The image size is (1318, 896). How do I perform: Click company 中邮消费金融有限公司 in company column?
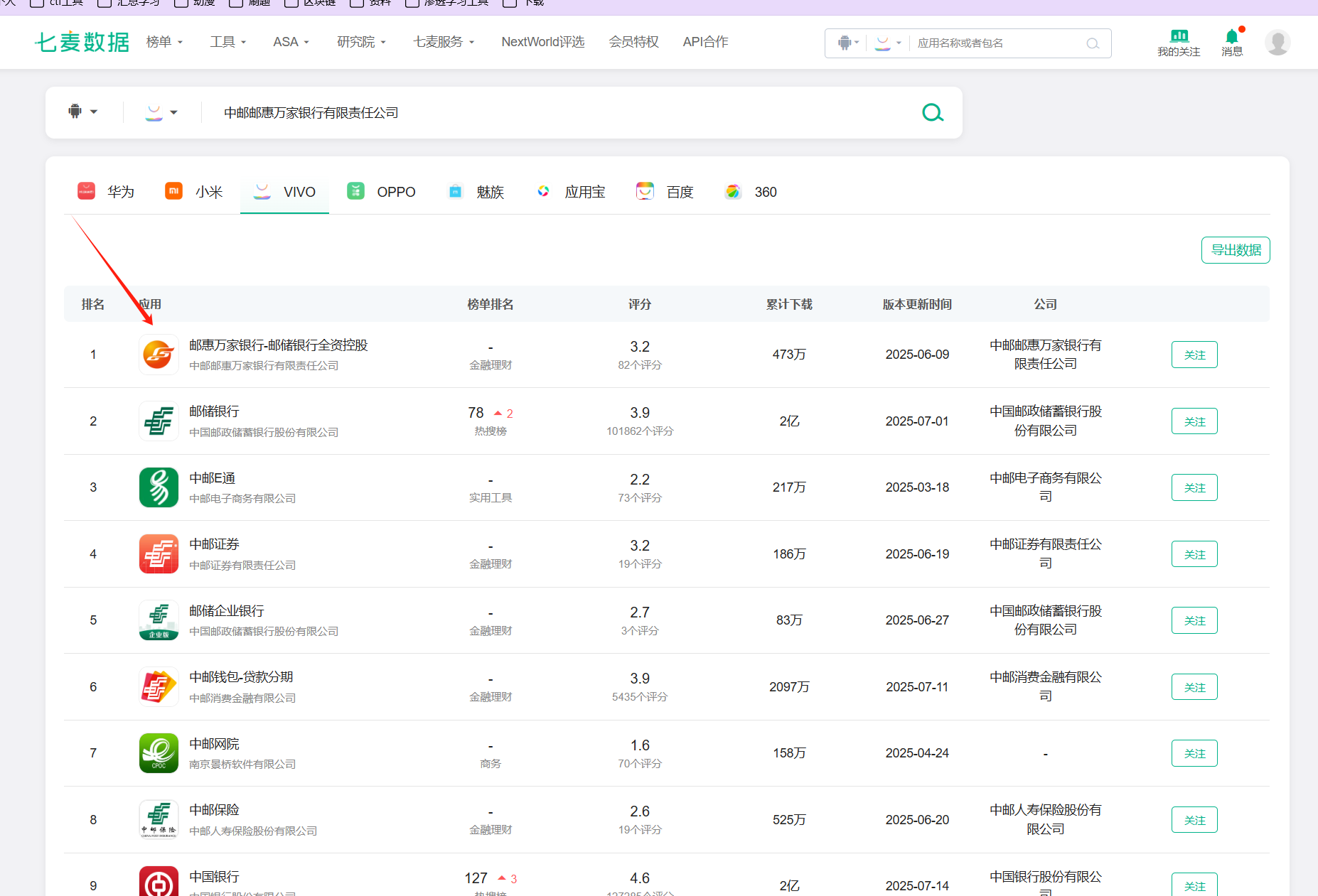(1045, 686)
